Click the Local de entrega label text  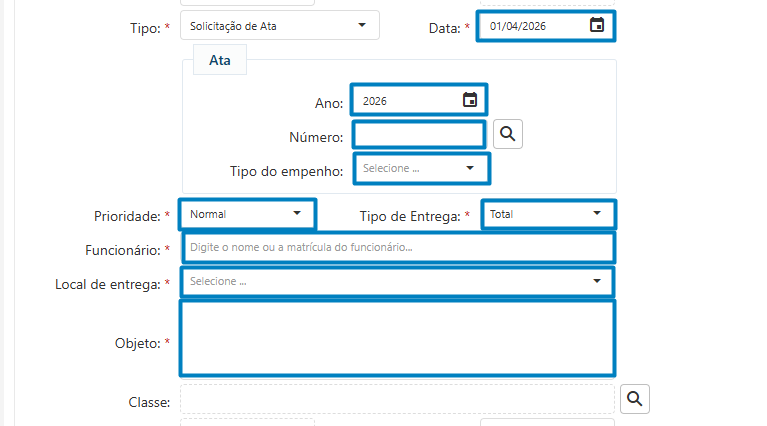click(x=107, y=285)
